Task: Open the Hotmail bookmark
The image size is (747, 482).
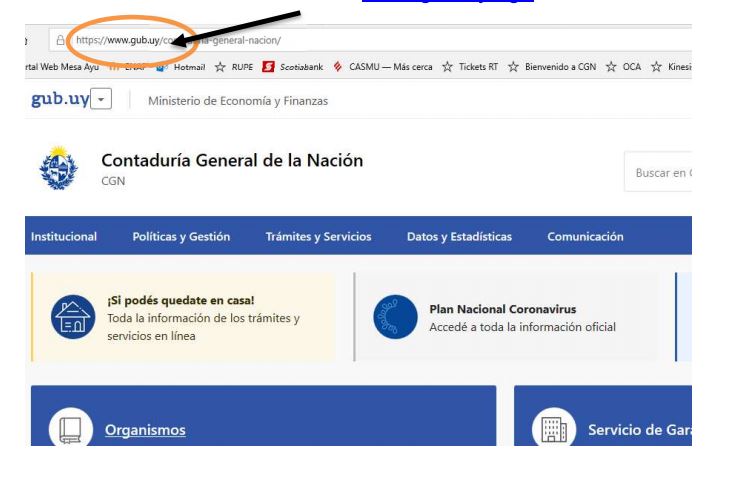Action: (x=181, y=67)
